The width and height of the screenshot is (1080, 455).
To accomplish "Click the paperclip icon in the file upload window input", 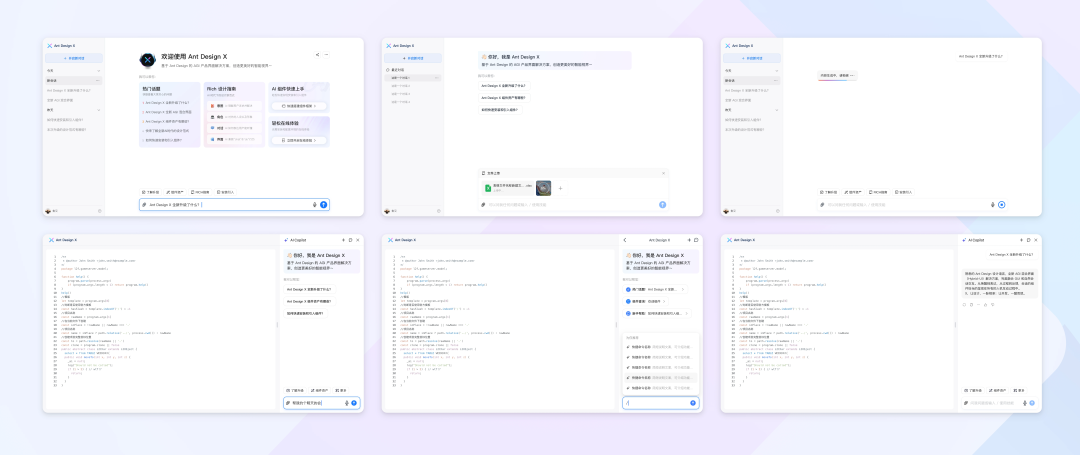I will coord(483,204).
